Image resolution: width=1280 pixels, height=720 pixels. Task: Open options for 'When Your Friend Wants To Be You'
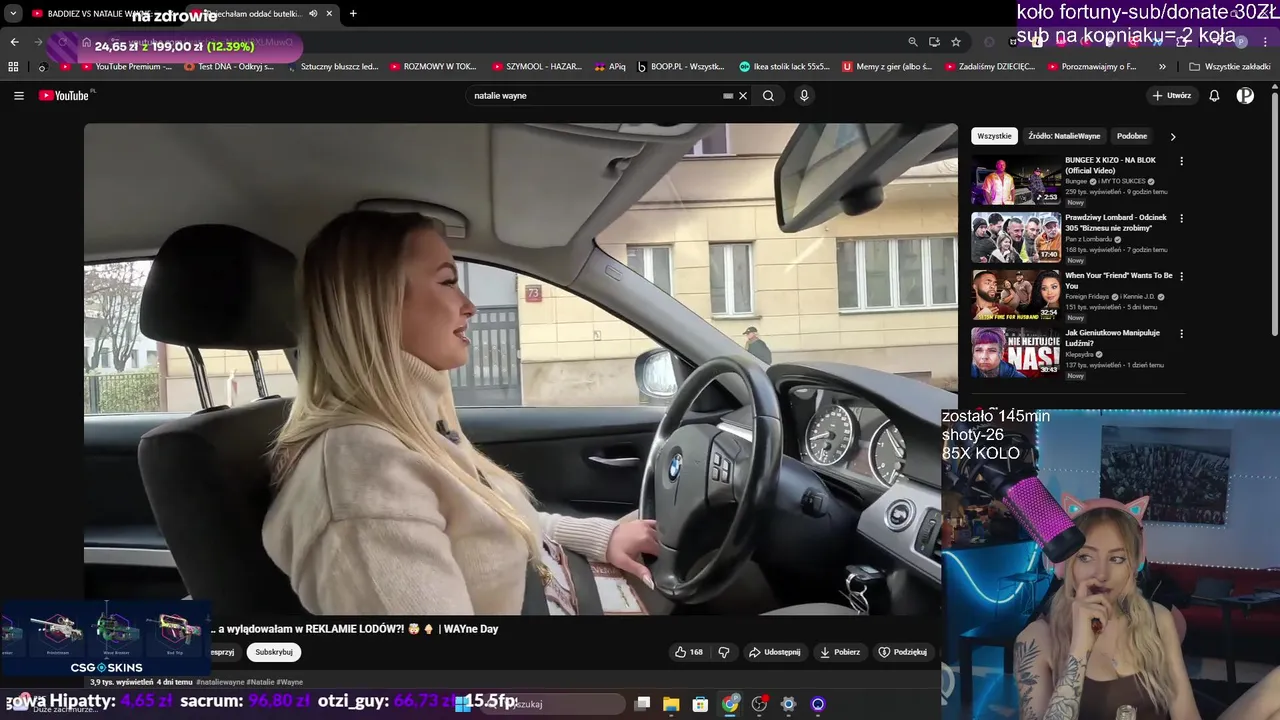click(1181, 276)
